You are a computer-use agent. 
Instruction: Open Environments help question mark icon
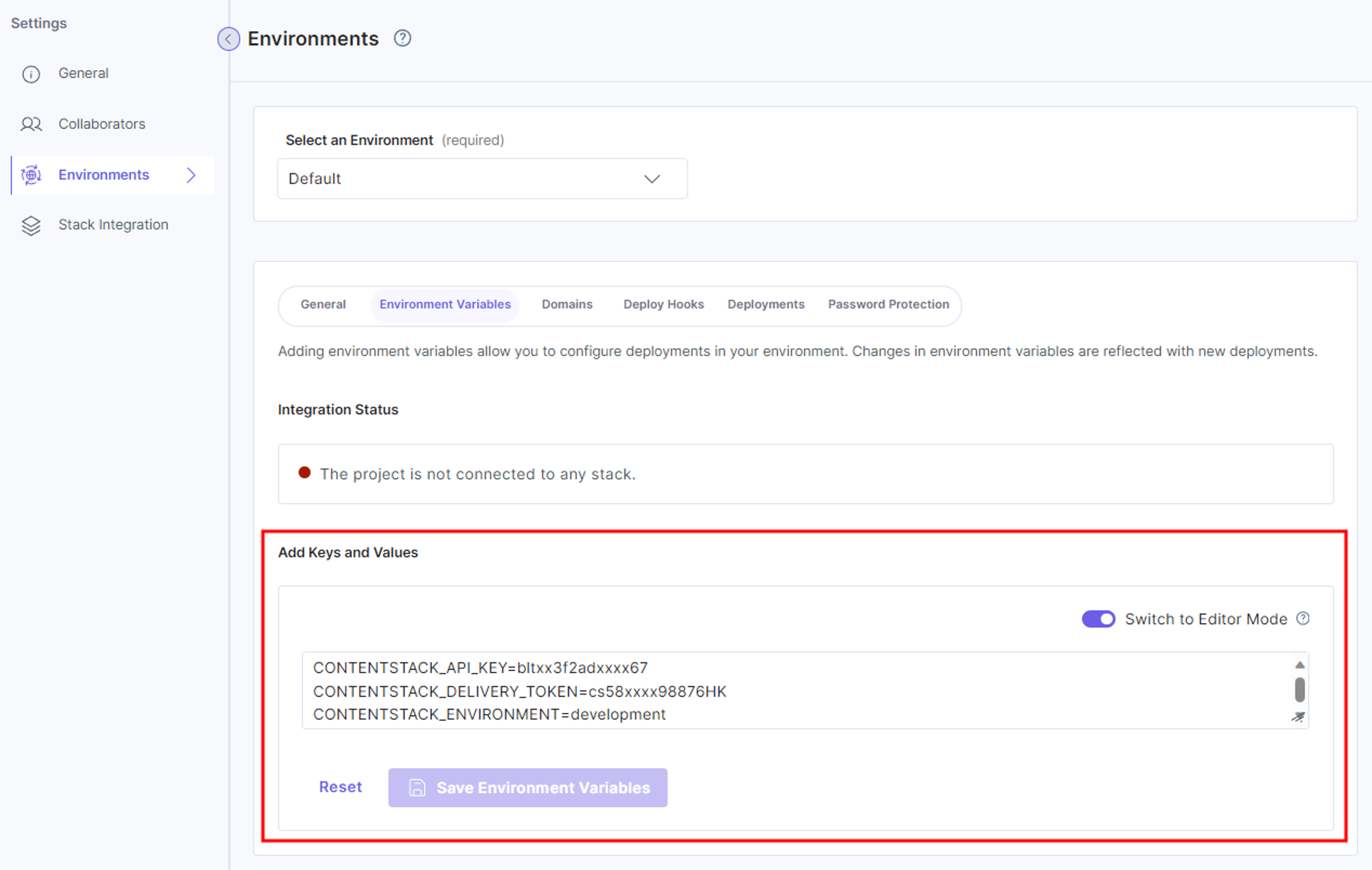402,38
